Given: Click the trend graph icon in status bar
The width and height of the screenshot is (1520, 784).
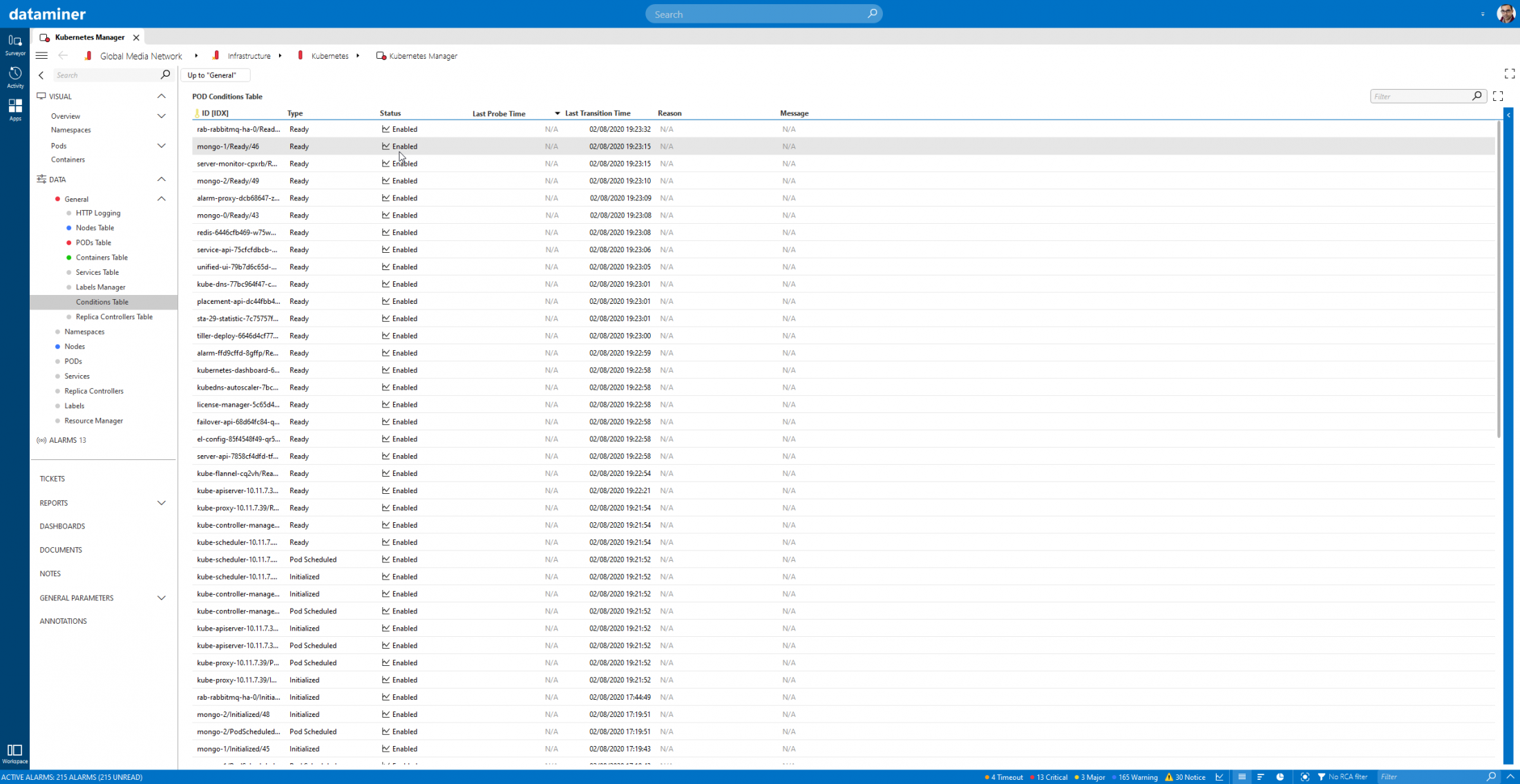Looking at the screenshot, I should click(x=1219, y=777).
